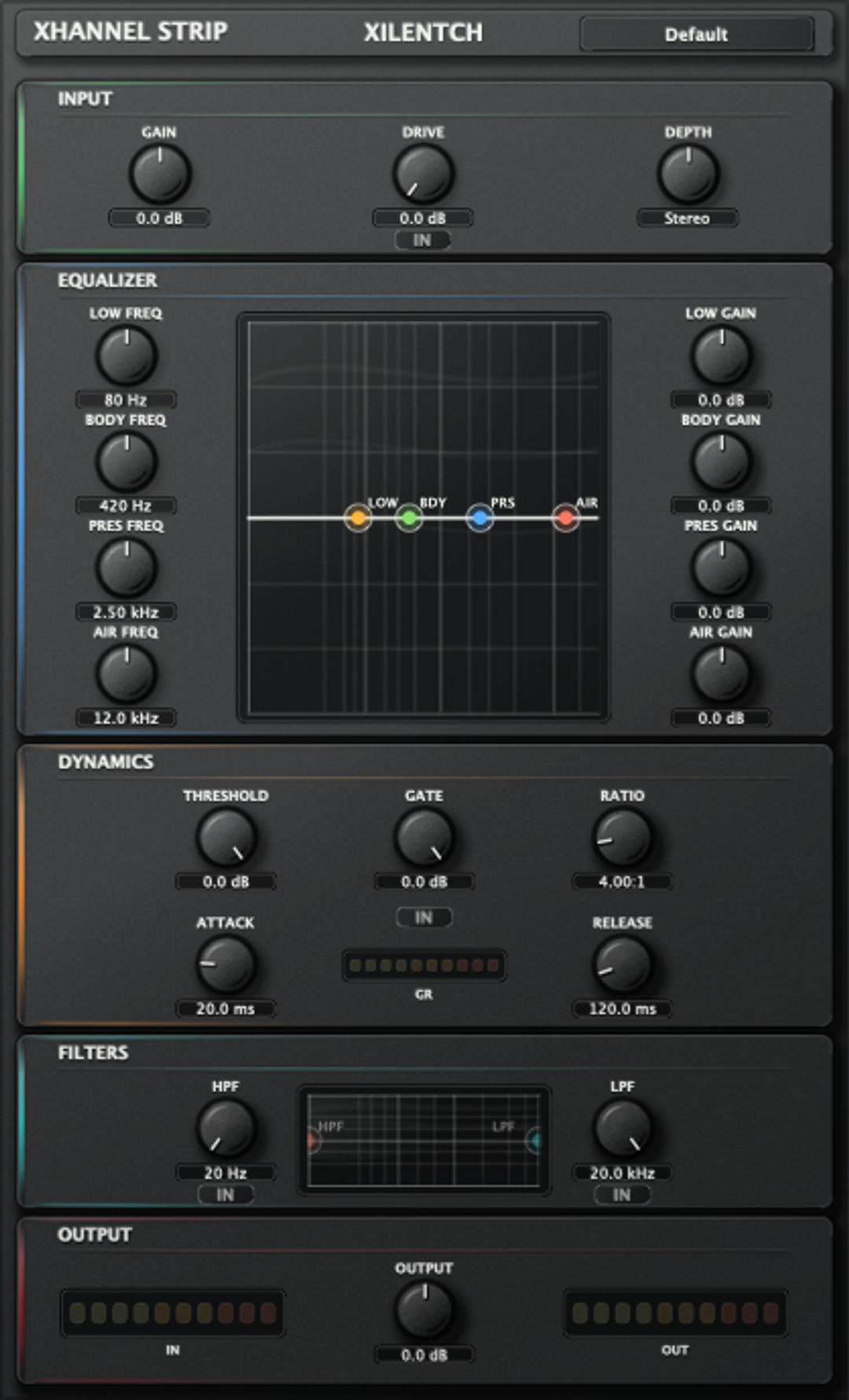Click the DRIVE knob
This screenshot has width=849, height=1400.
tap(423, 174)
